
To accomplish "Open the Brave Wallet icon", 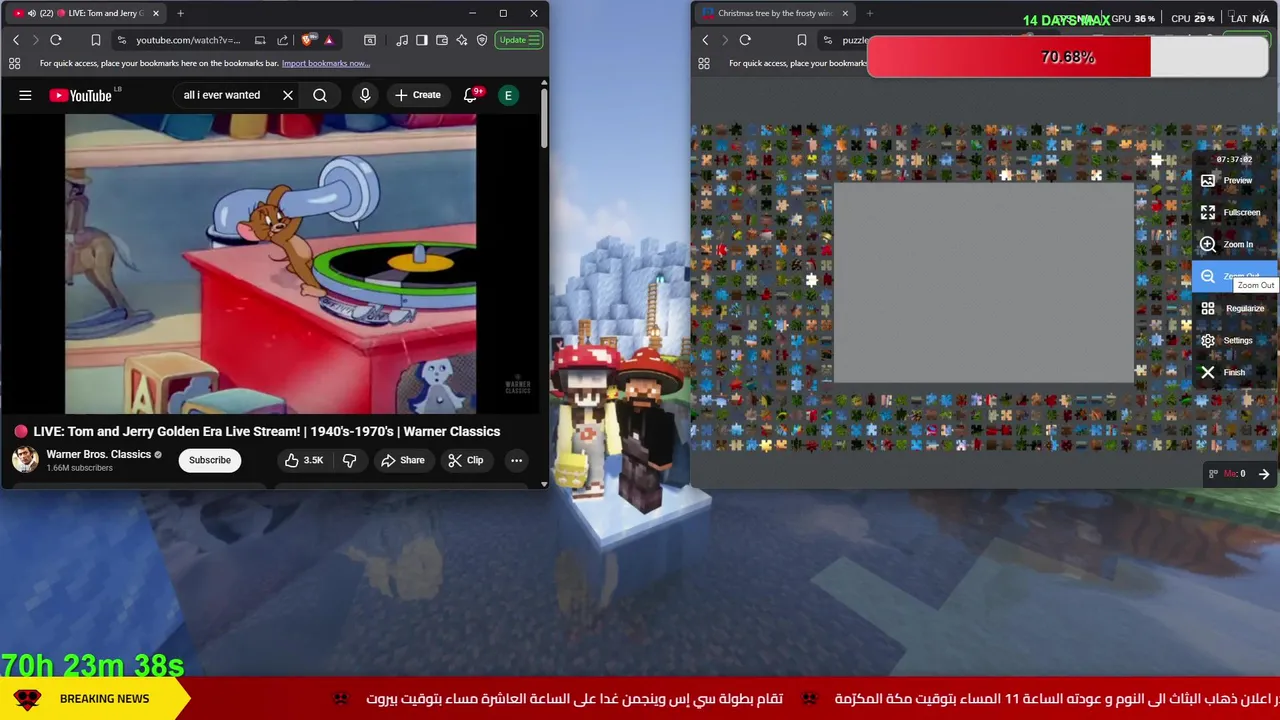I will 441,40.
